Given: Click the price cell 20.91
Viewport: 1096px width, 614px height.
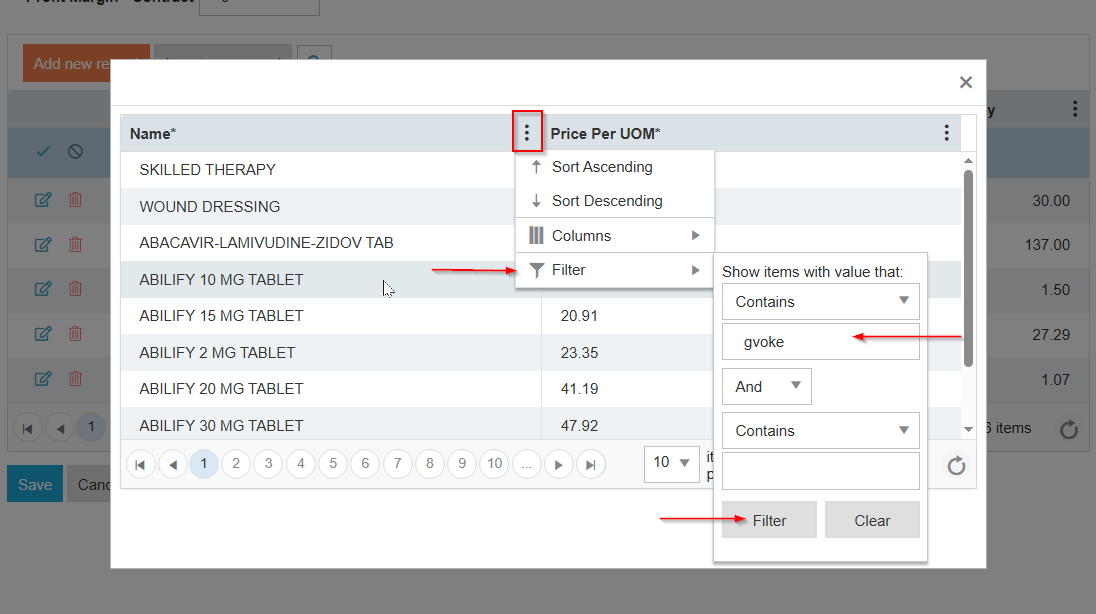Looking at the screenshot, I should (x=579, y=316).
